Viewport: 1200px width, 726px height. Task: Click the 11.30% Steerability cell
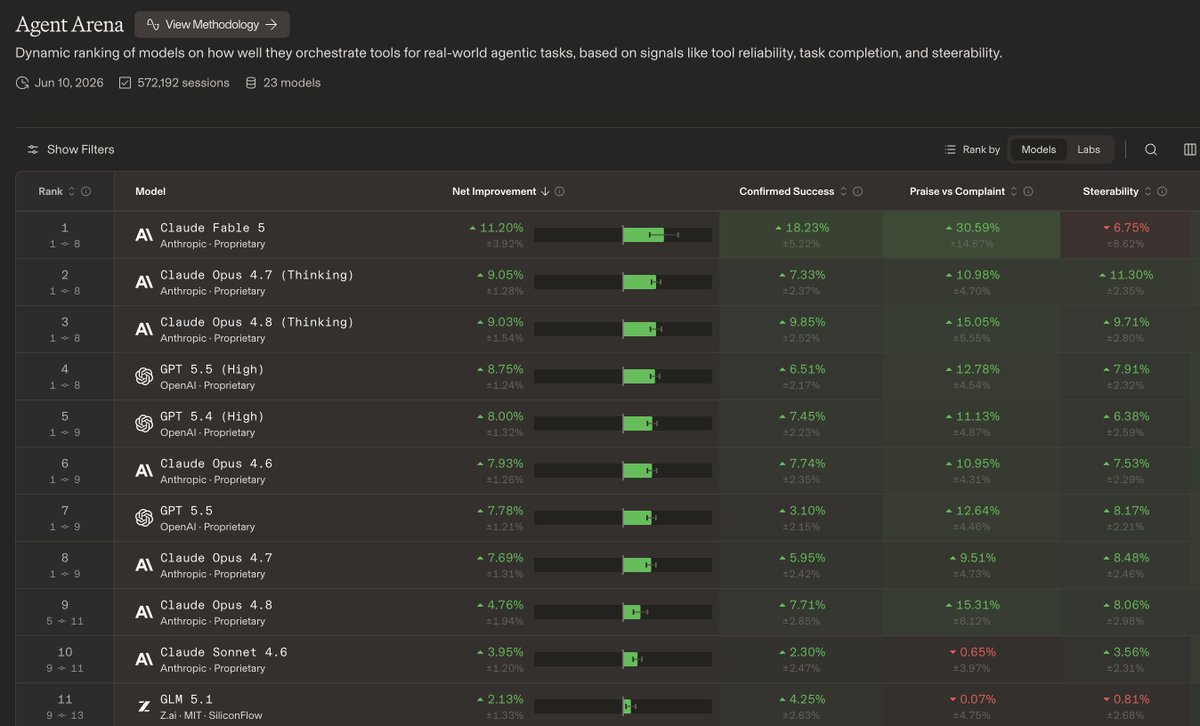1130,282
